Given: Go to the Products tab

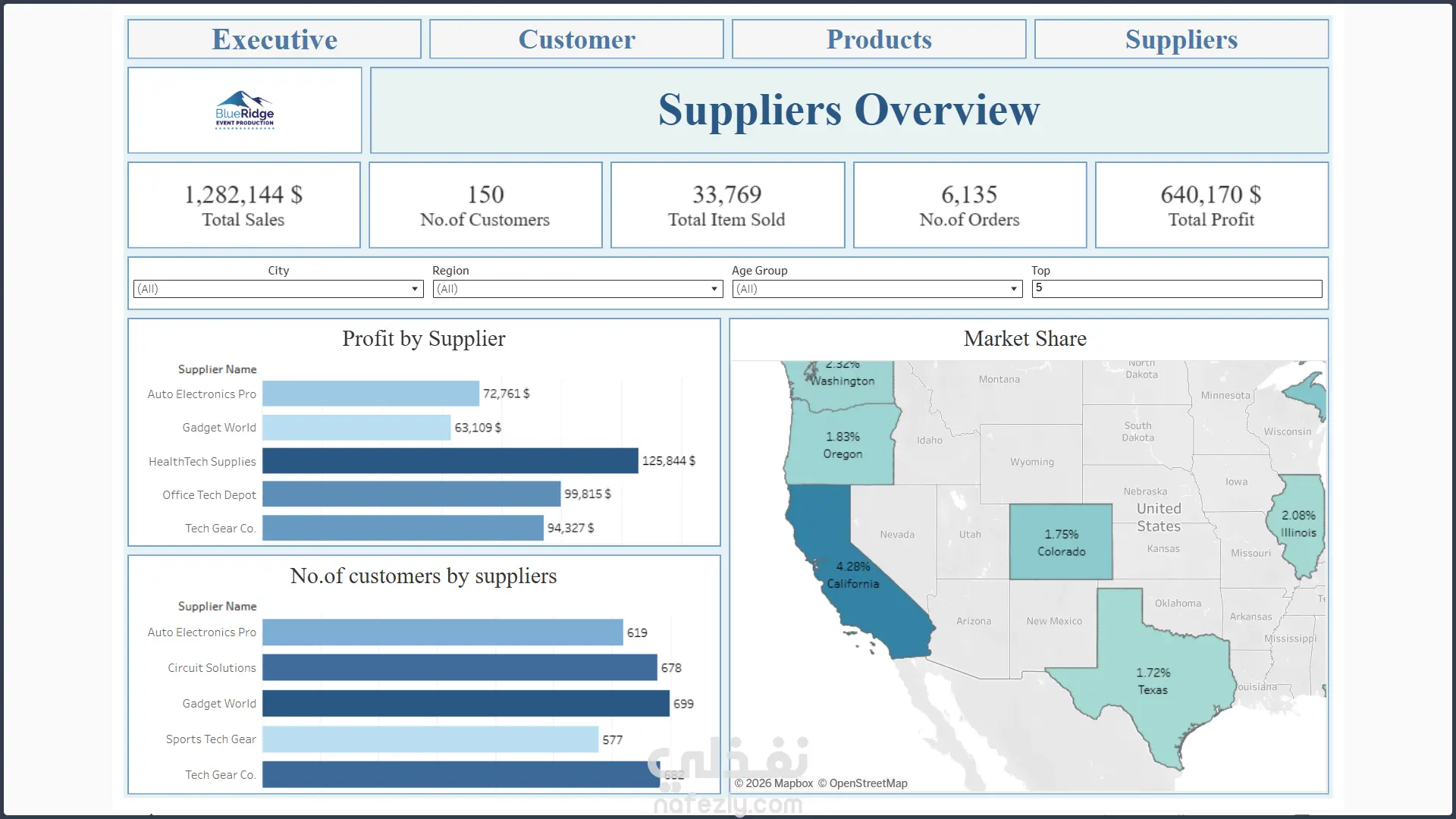Looking at the screenshot, I should coord(878,39).
